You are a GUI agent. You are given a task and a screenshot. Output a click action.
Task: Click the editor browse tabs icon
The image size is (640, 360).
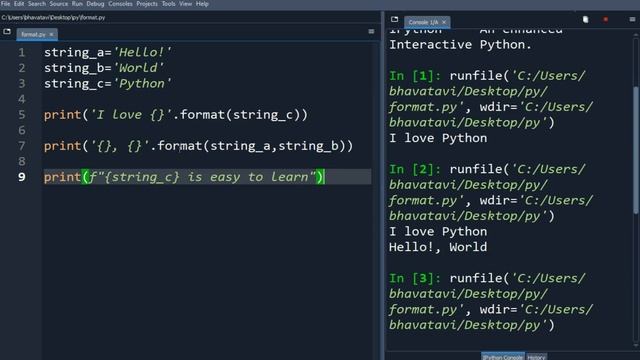[7, 32]
